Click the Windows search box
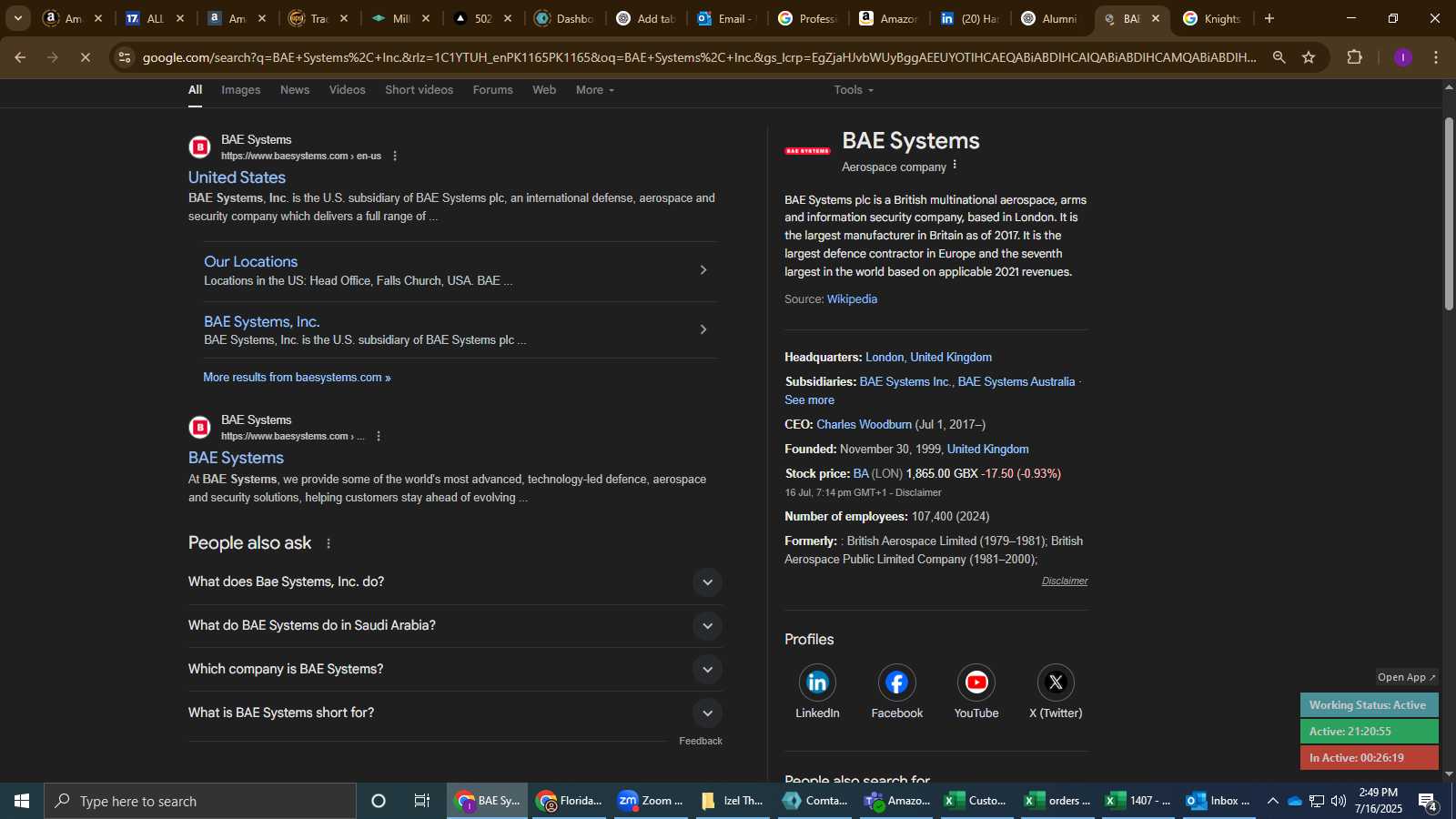 point(200,801)
